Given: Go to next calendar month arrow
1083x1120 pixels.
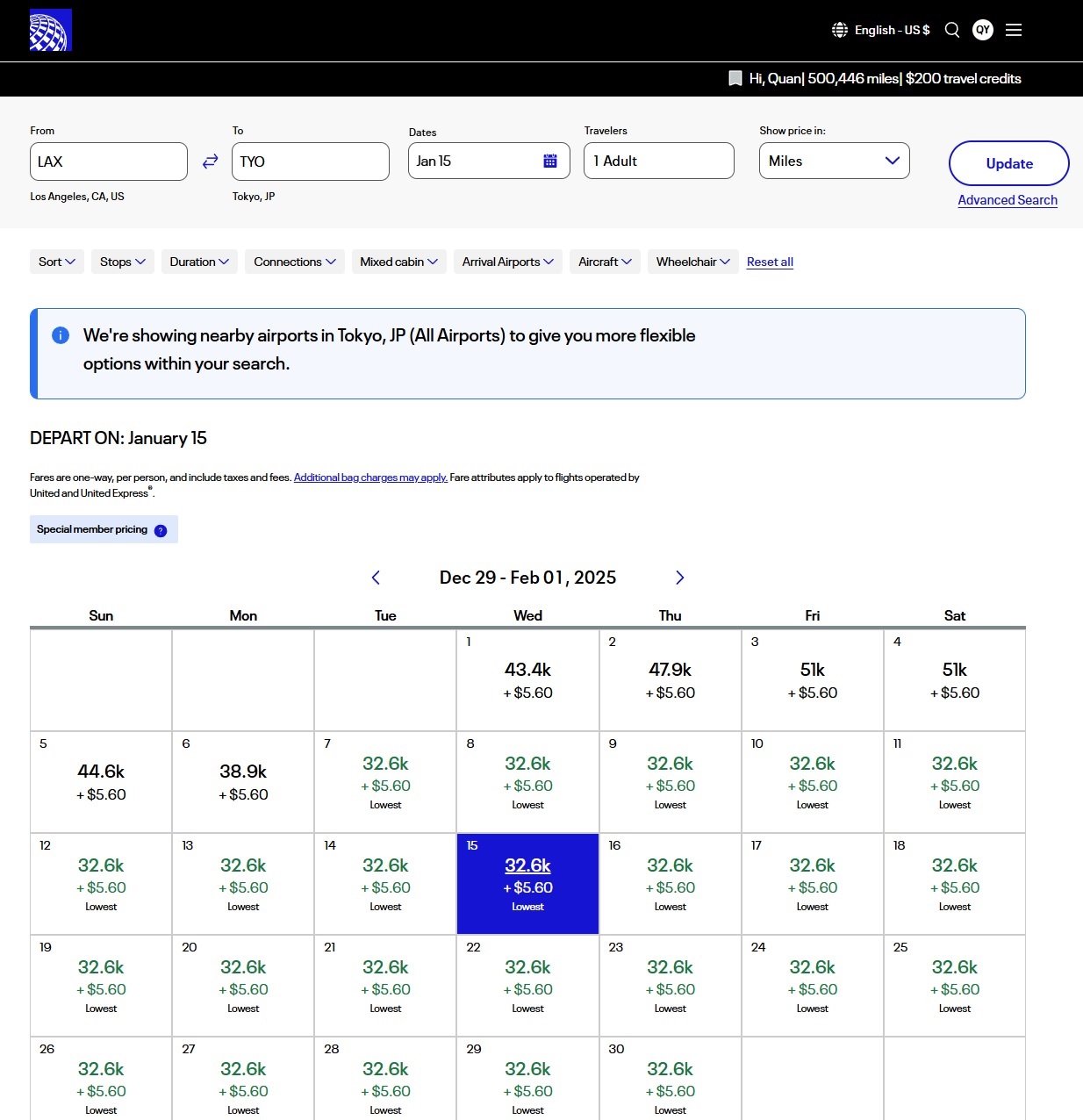Looking at the screenshot, I should pyautogui.click(x=679, y=578).
